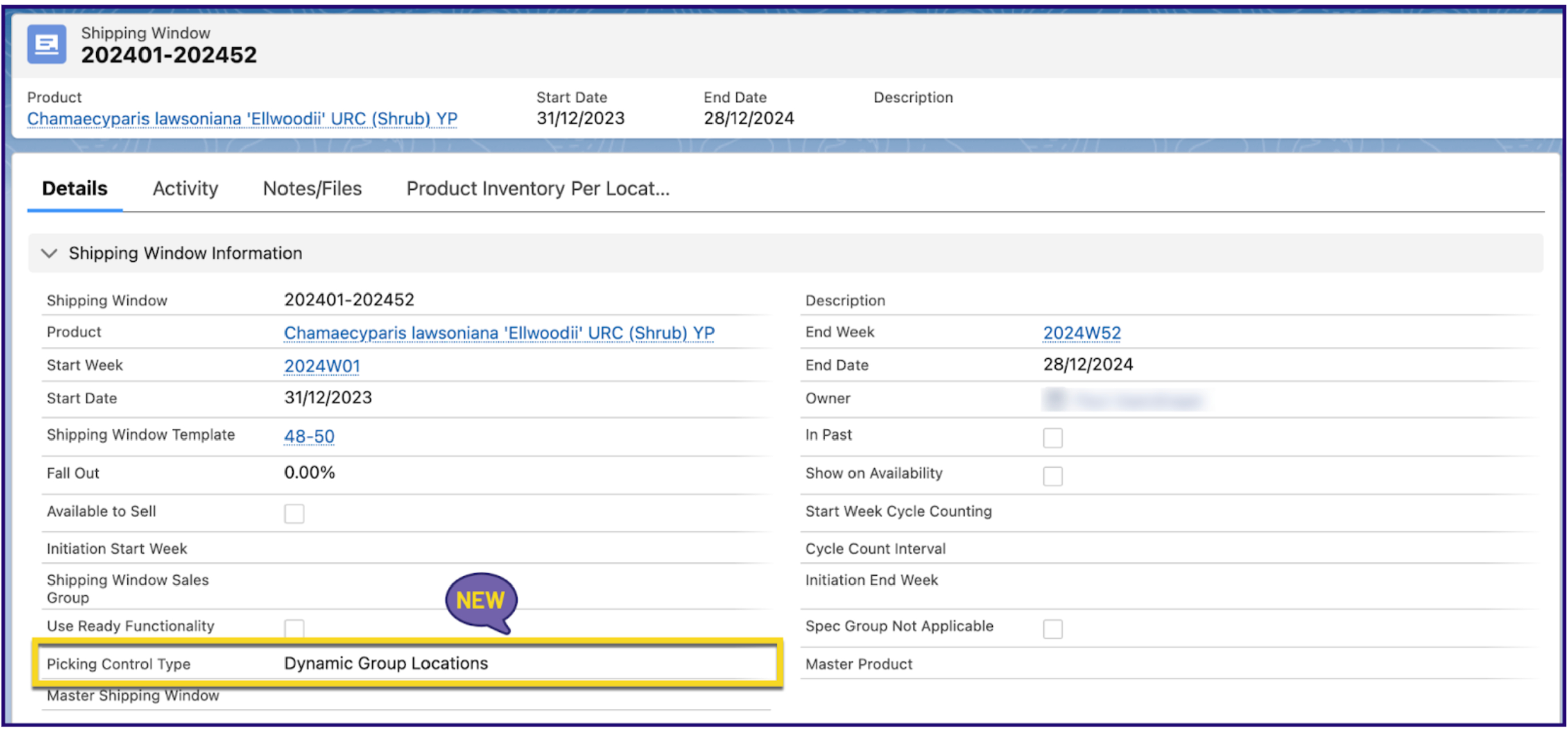Click the header End Date 28/12/2024

[749, 118]
